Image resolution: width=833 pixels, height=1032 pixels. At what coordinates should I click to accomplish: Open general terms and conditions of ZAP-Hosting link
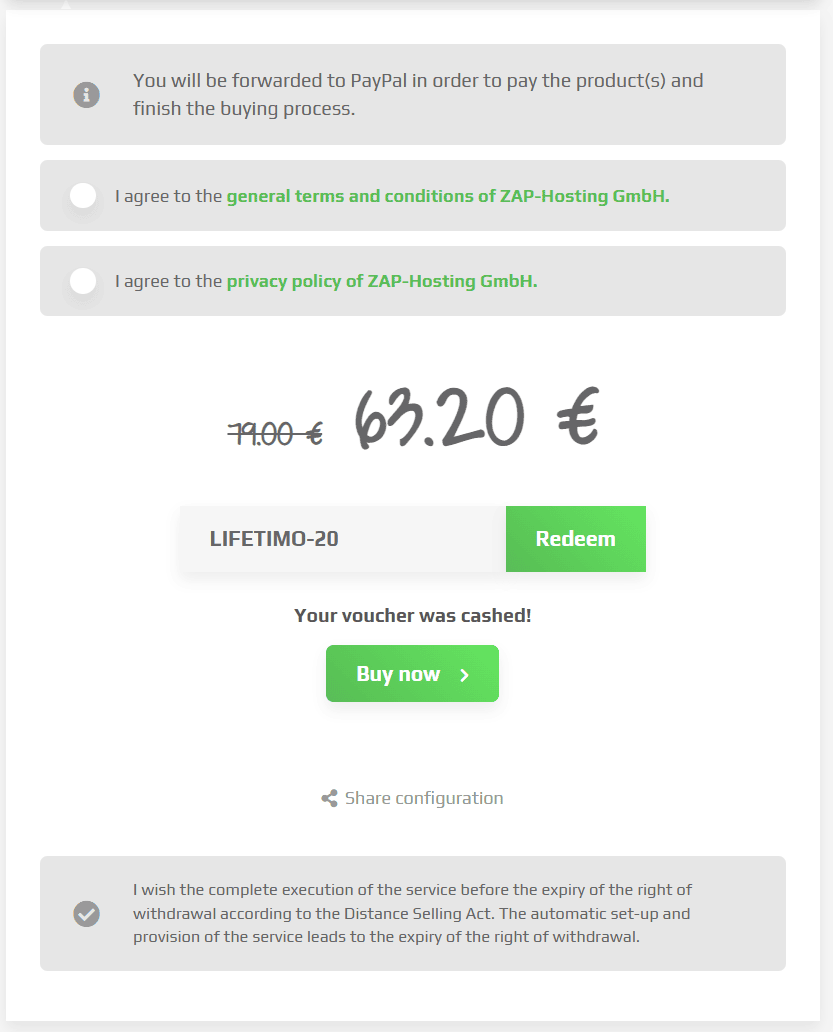click(x=448, y=196)
